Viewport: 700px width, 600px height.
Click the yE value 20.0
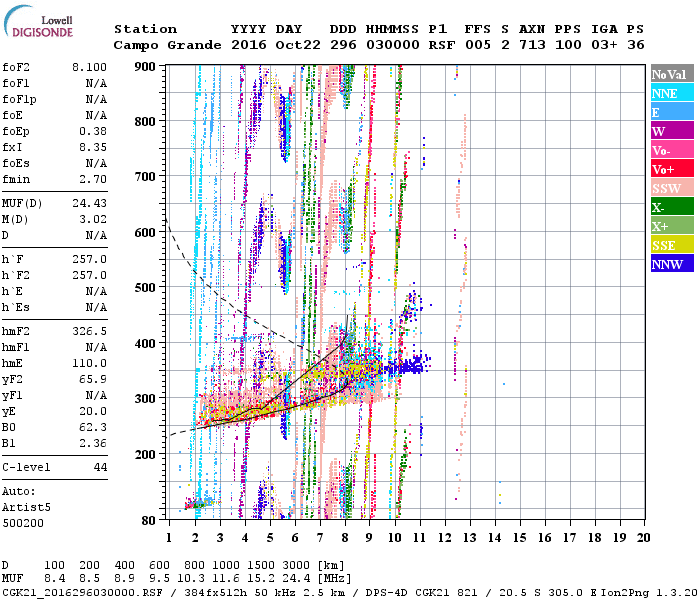93,412
